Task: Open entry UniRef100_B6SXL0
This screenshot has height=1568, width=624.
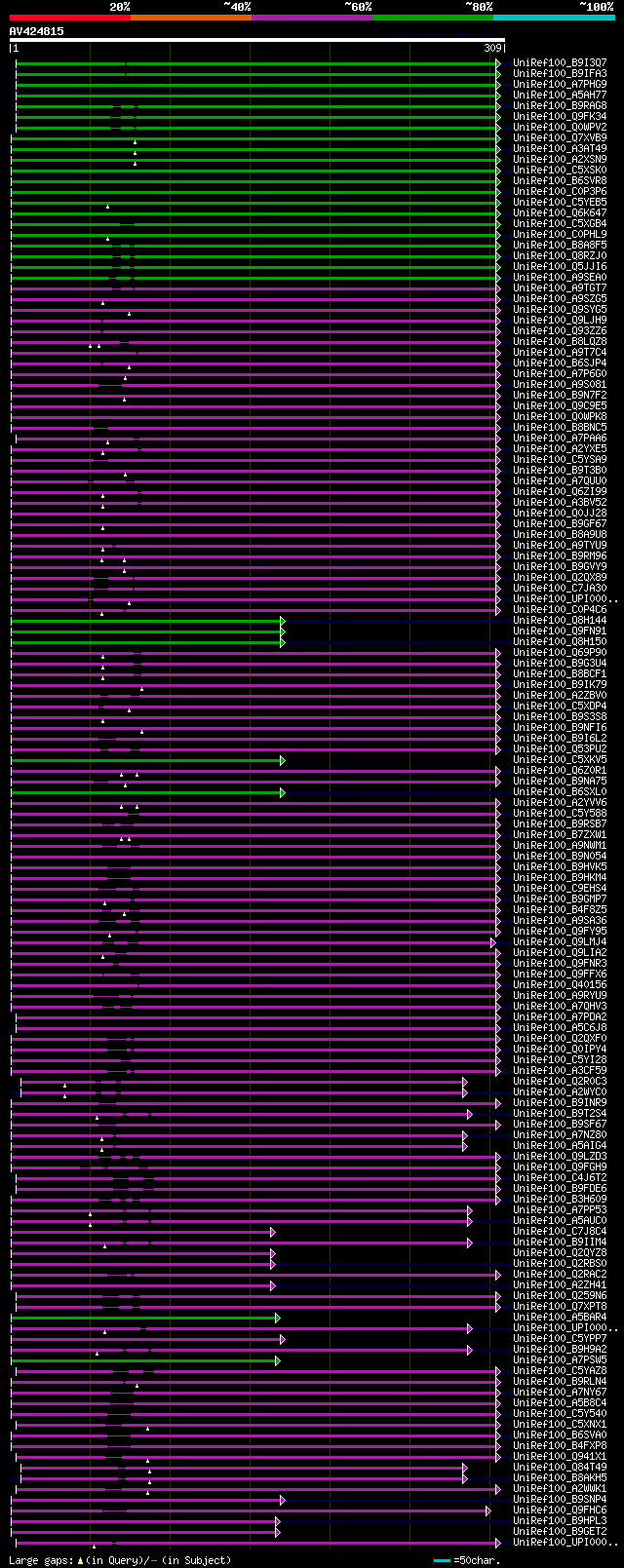Action: point(560,792)
